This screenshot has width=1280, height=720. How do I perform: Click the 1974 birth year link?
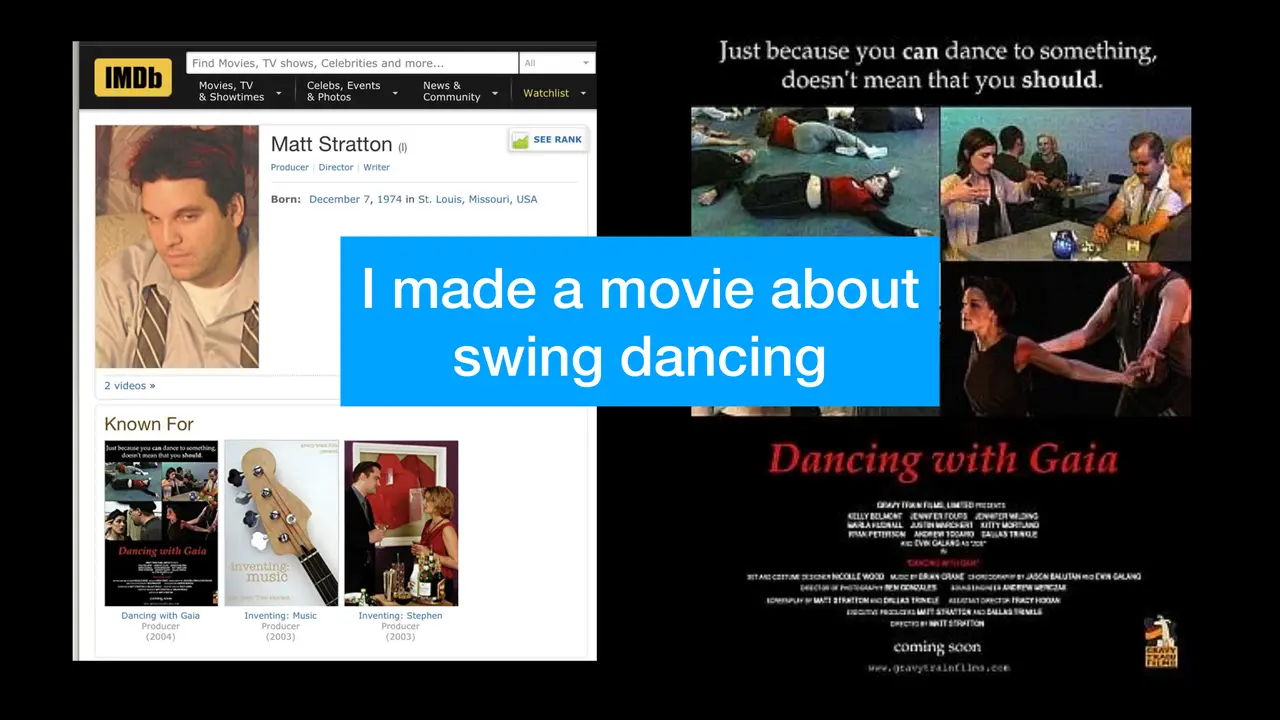click(x=389, y=199)
